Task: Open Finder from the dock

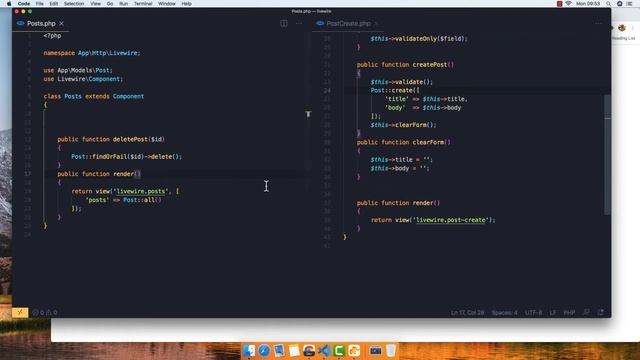Action: tap(249, 351)
